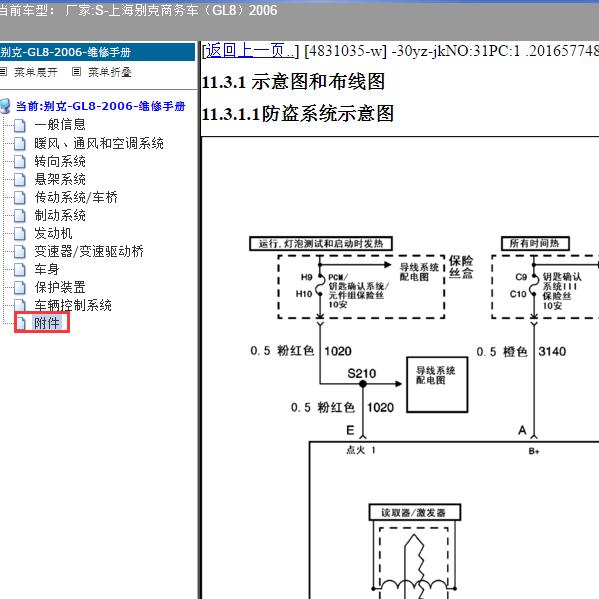Expand all menus with 菜单展开
The image size is (599, 599).
tap(36, 72)
